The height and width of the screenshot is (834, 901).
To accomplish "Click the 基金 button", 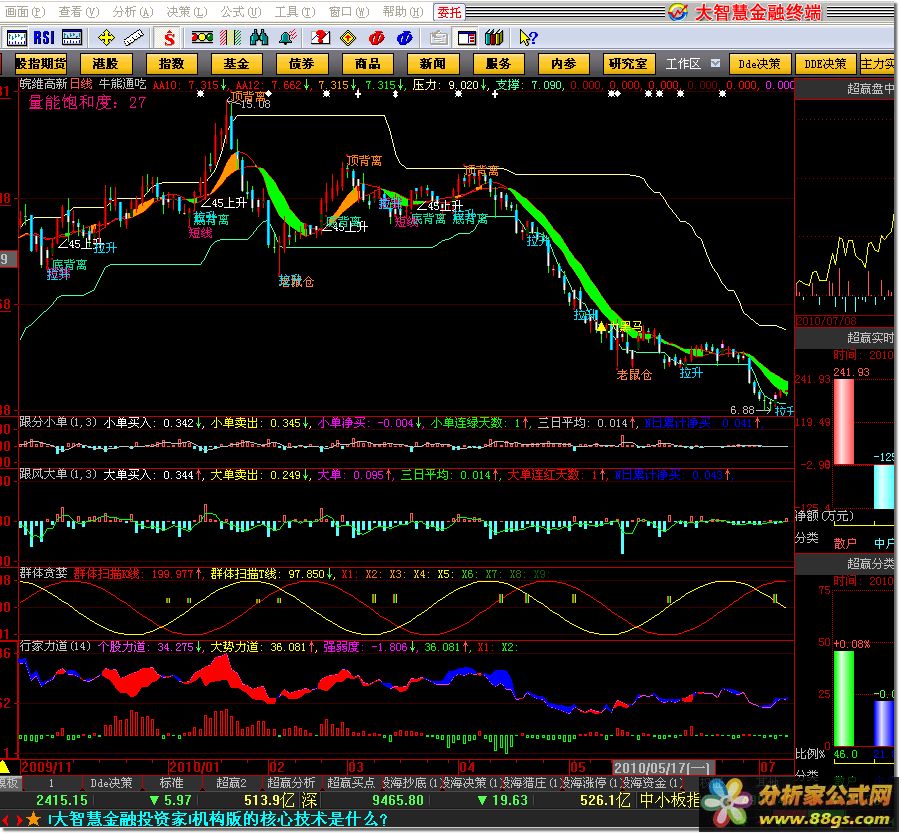I will (x=236, y=64).
